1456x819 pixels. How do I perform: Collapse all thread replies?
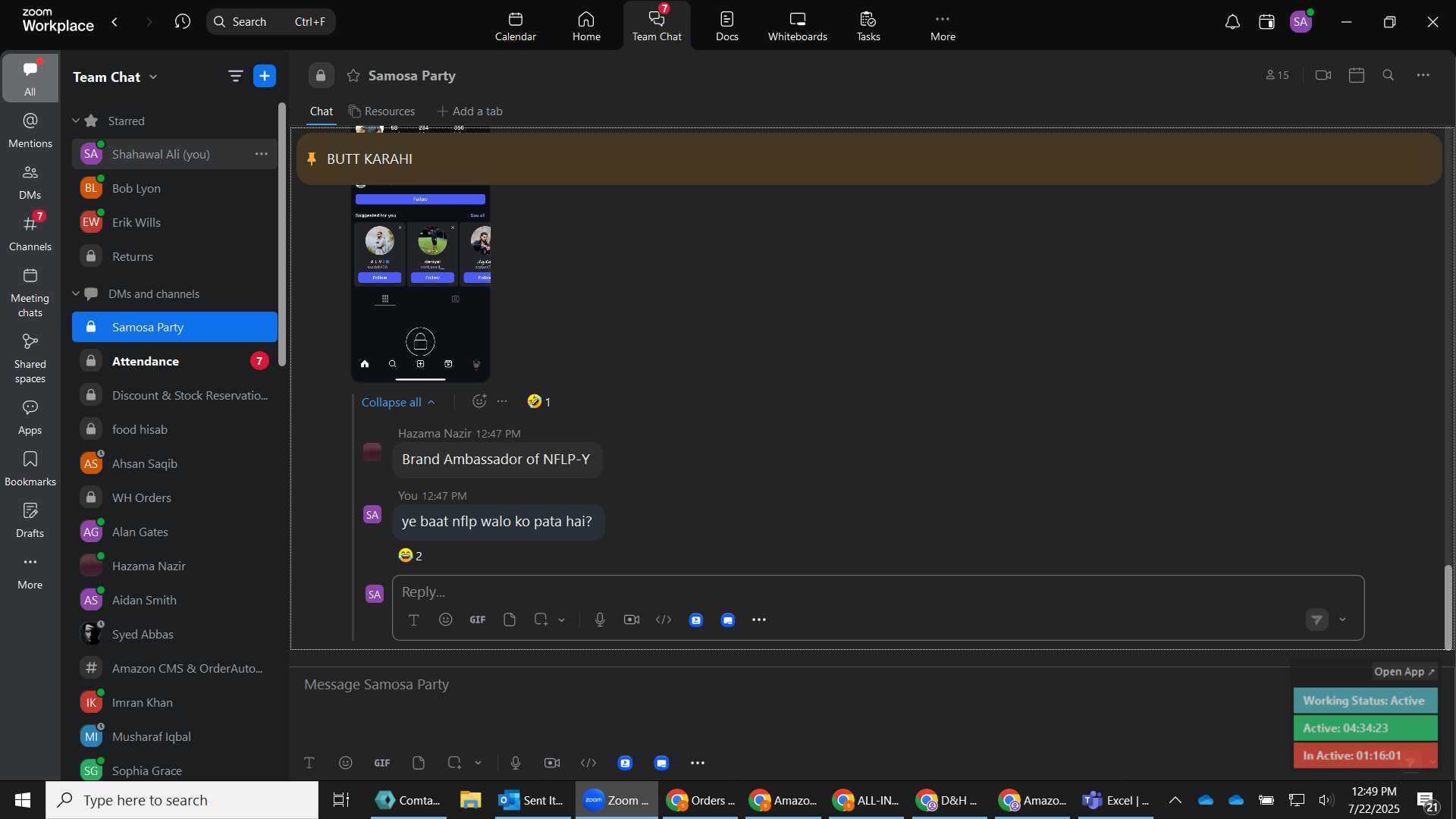[x=397, y=402]
